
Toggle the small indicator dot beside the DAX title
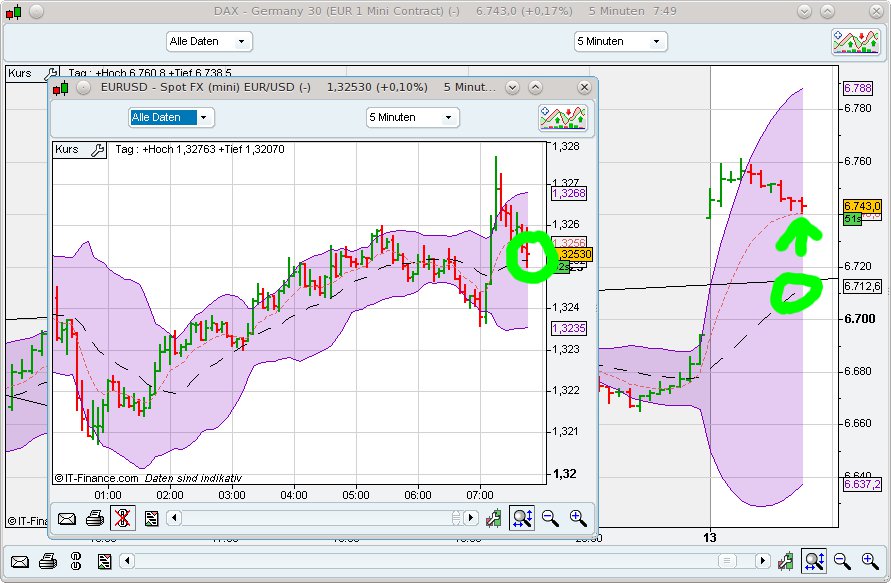pos(38,9)
